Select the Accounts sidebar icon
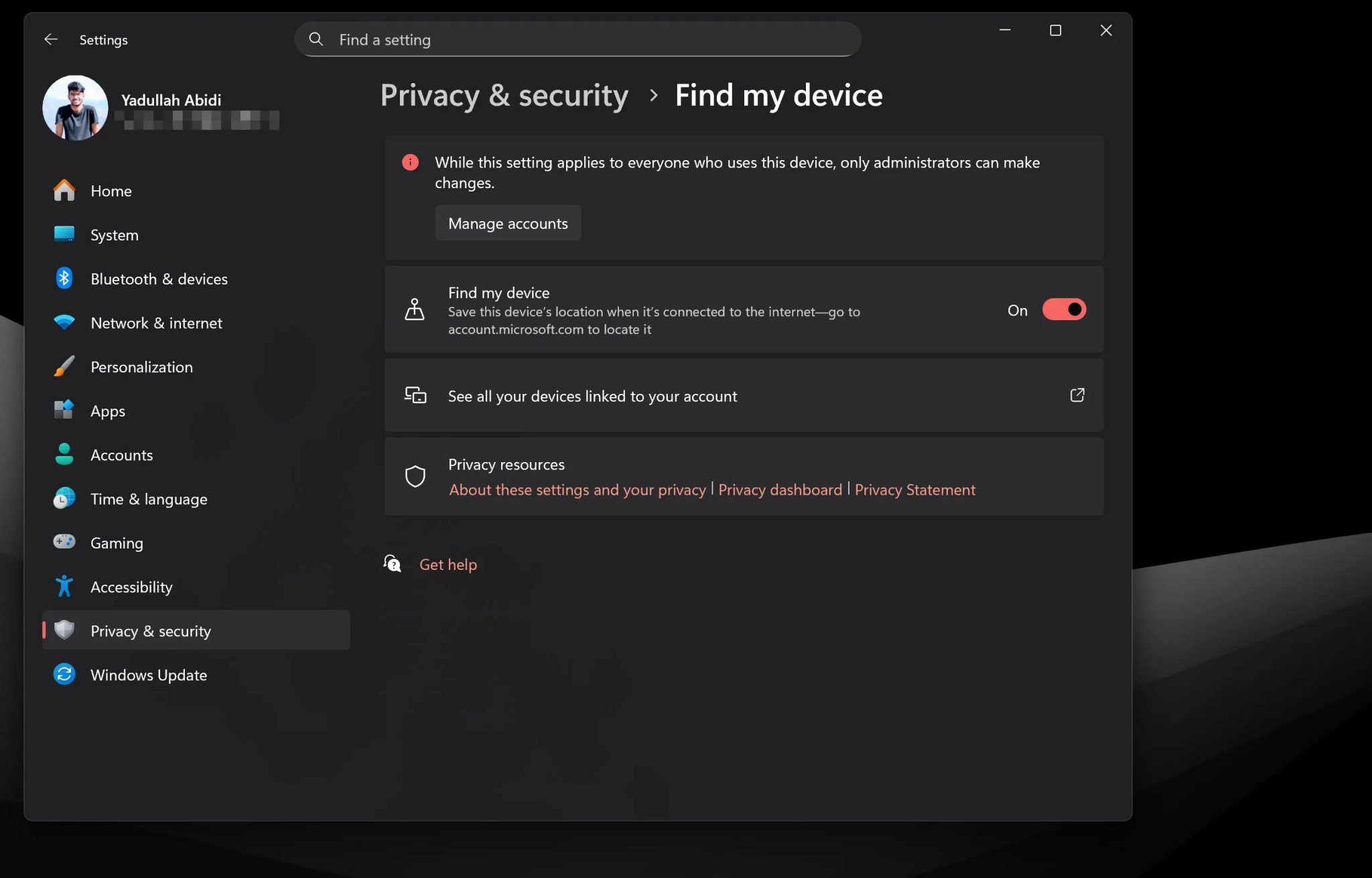The width and height of the screenshot is (1372, 878). pyautogui.click(x=64, y=455)
